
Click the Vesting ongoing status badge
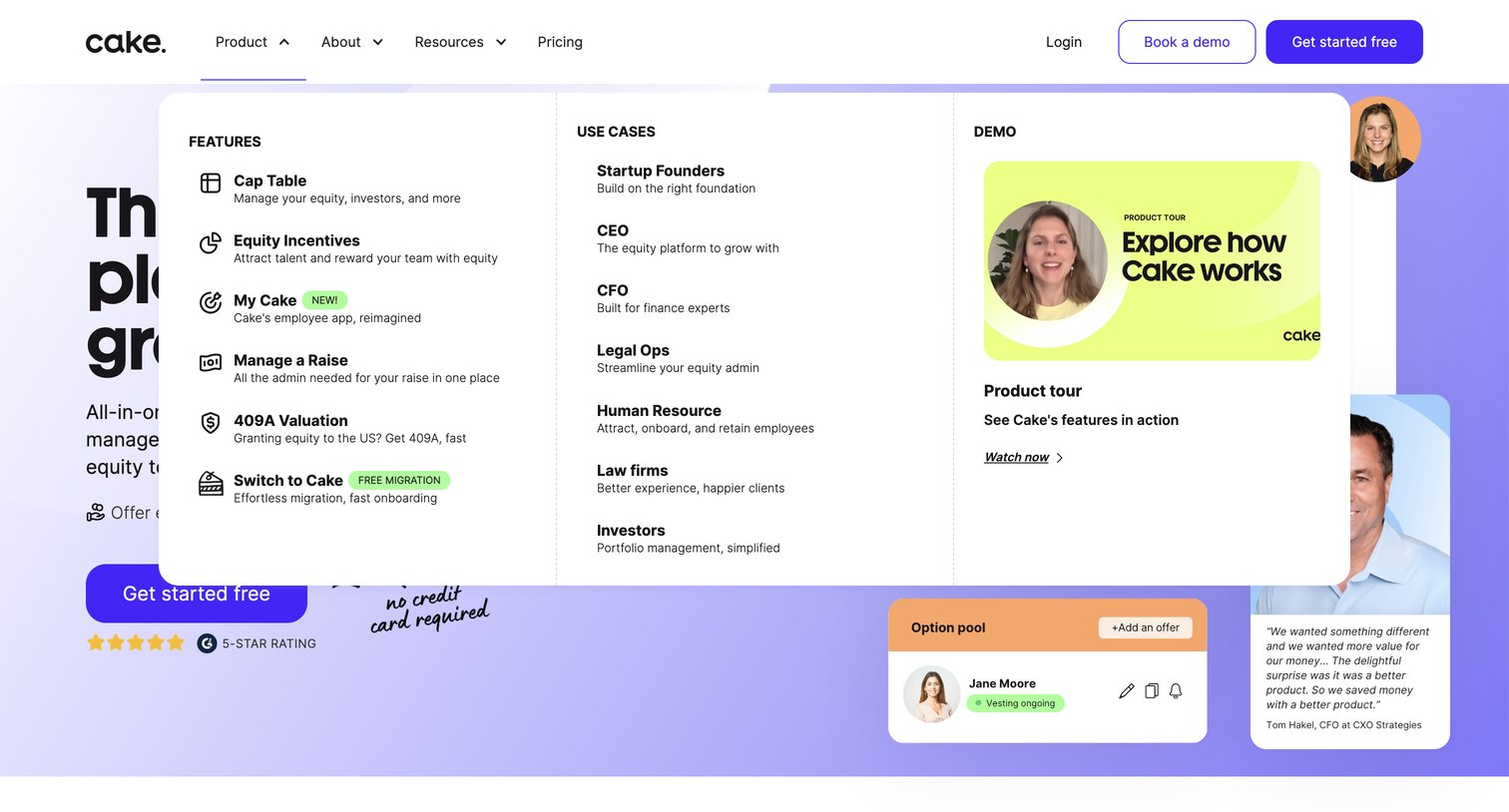point(1016,703)
